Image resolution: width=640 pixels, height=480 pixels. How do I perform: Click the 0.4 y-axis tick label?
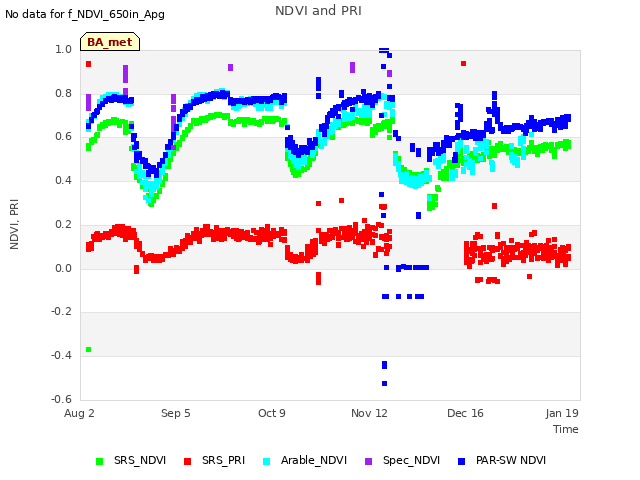pyautogui.click(x=63, y=180)
